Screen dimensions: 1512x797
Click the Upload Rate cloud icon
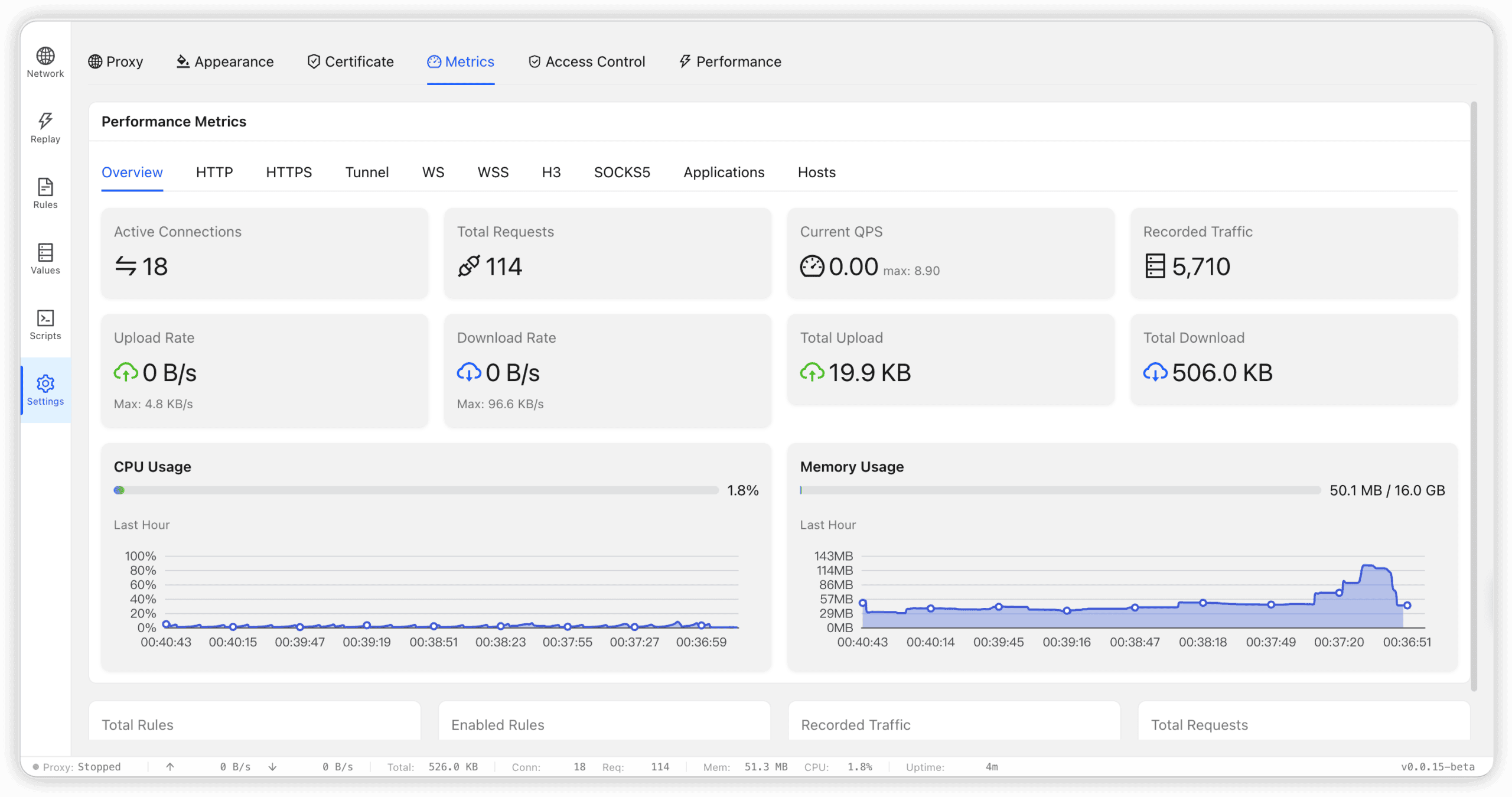[x=125, y=372]
